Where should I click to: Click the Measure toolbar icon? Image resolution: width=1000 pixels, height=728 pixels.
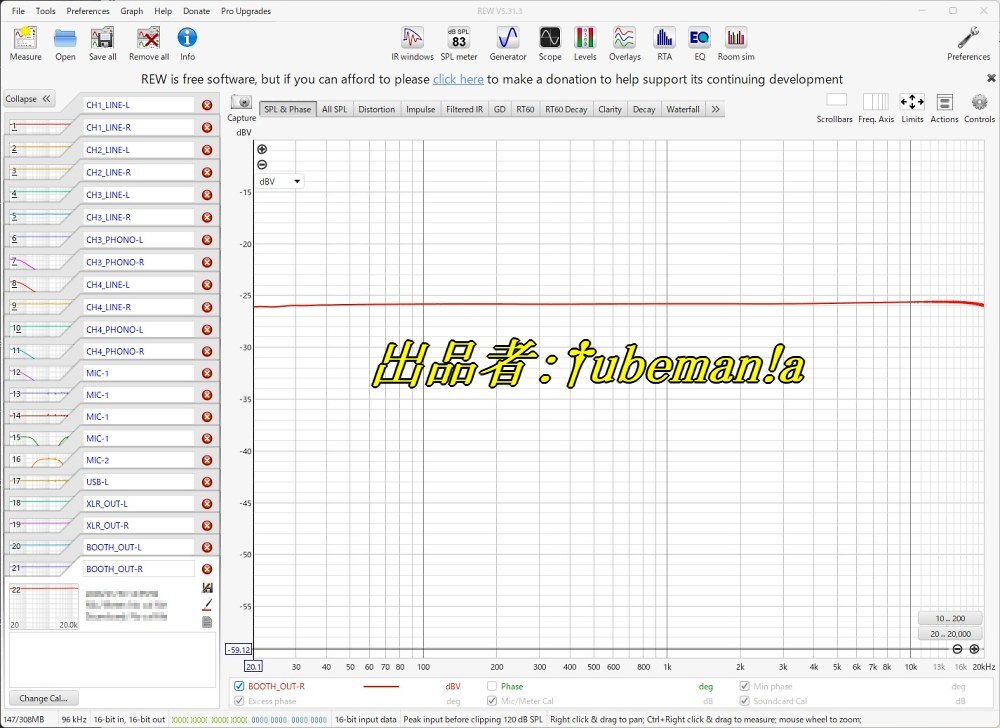tap(26, 44)
